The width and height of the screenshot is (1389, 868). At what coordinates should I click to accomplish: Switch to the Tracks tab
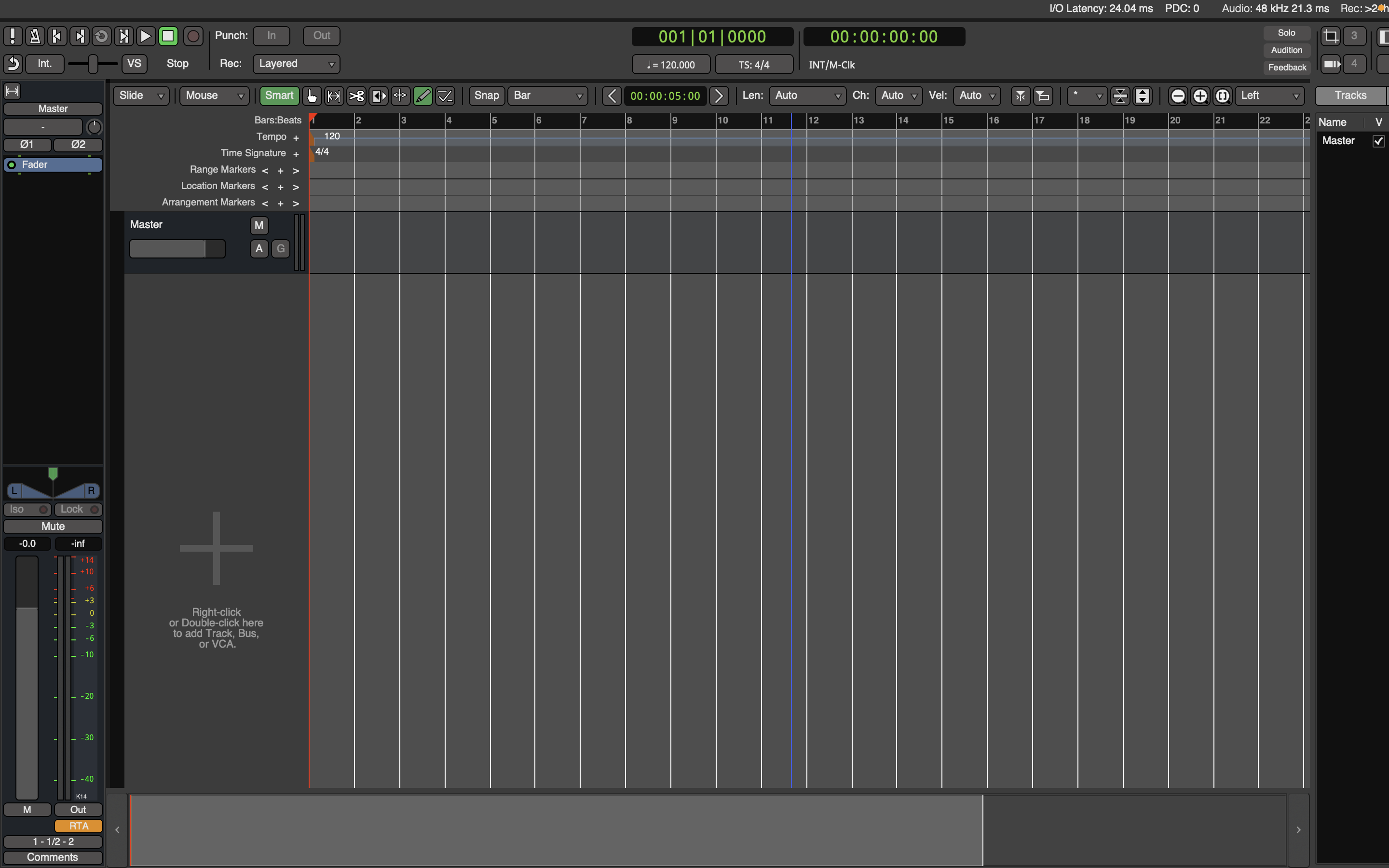tap(1350, 96)
